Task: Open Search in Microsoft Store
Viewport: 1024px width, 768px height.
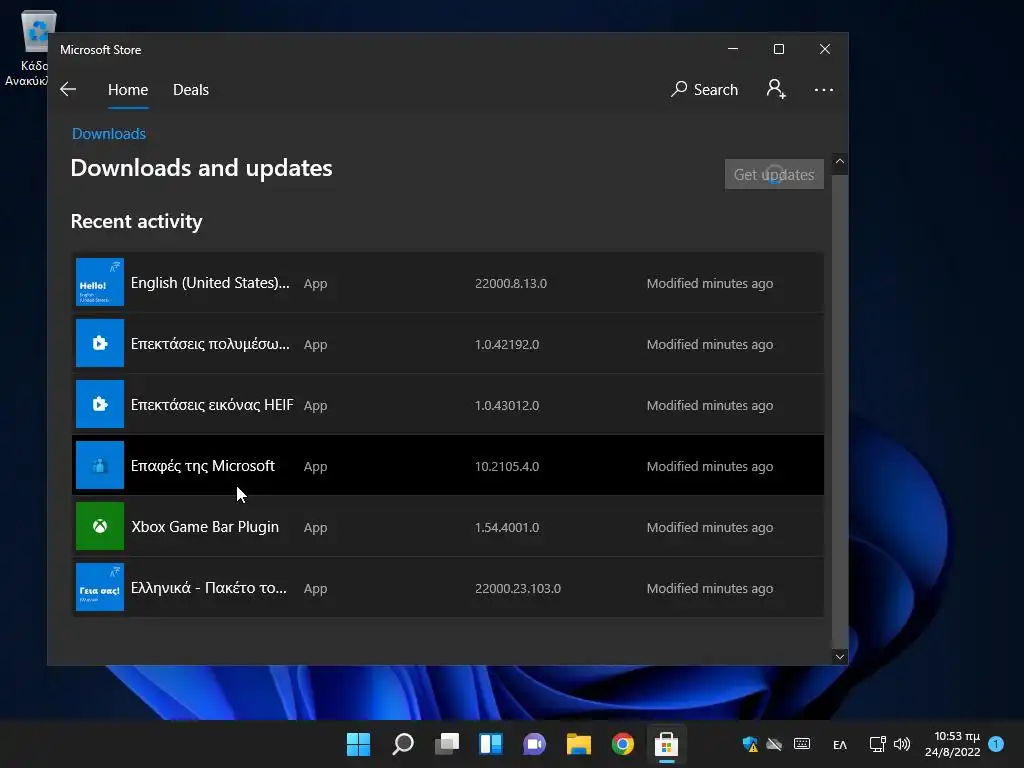Action: [704, 89]
